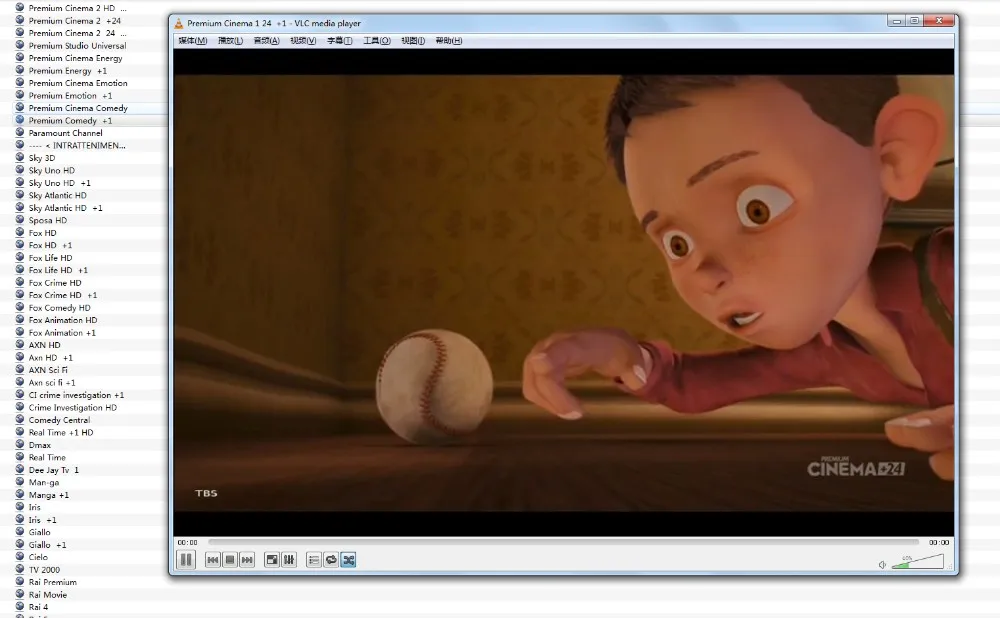This screenshot has height=618, width=1000.
Task: Click globe icon beside Fox Comedy HD
Action: pos(20,307)
